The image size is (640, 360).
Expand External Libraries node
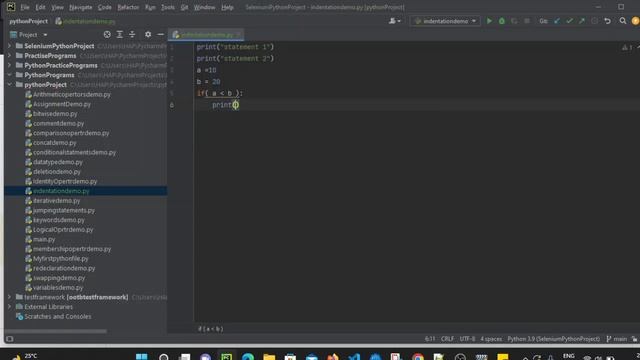pyautogui.click(x=9, y=307)
